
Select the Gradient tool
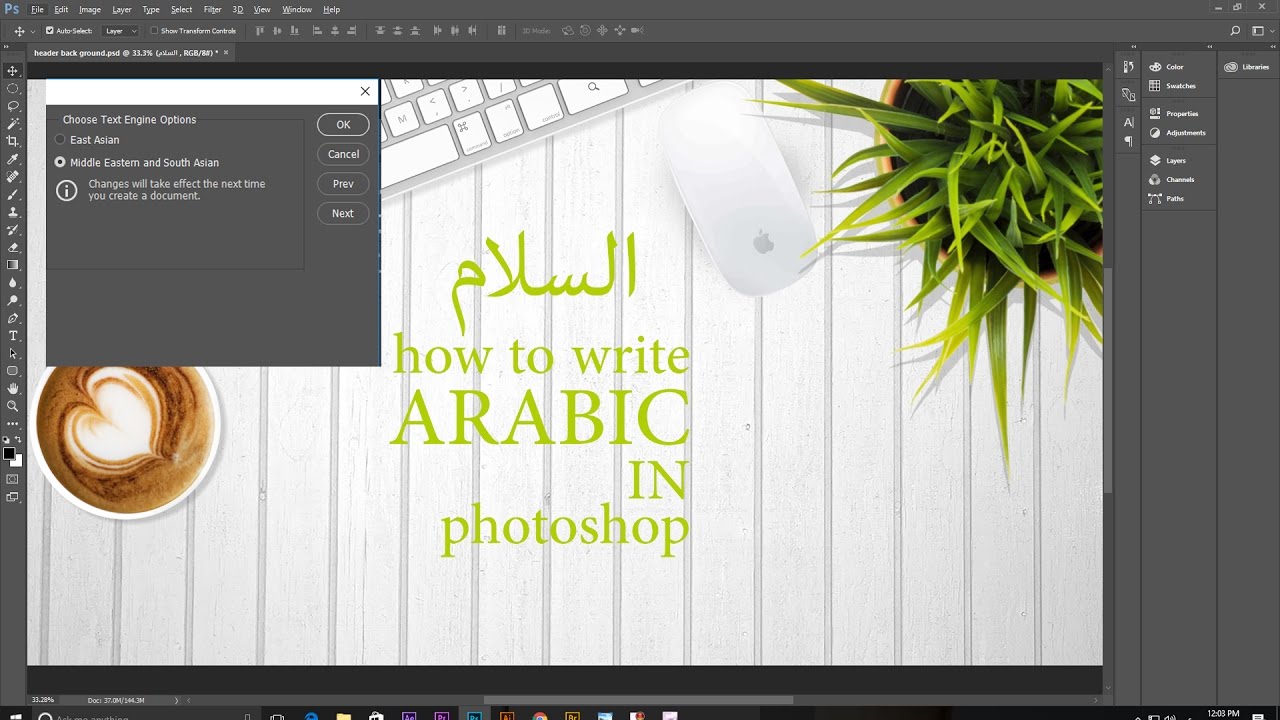pos(13,265)
